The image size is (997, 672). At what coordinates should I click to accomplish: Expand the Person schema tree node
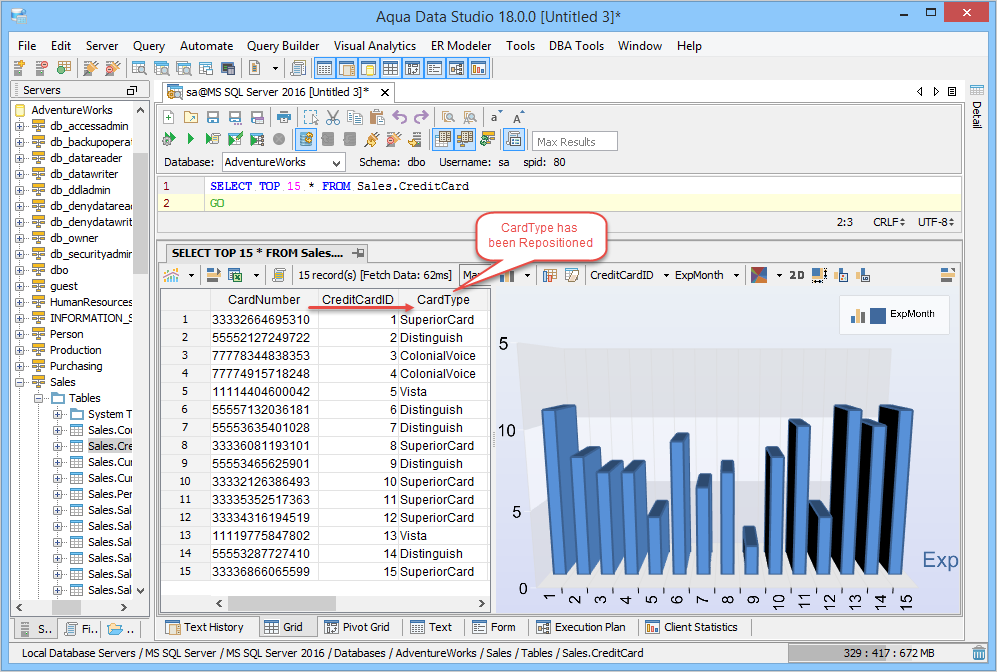tap(21, 334)
